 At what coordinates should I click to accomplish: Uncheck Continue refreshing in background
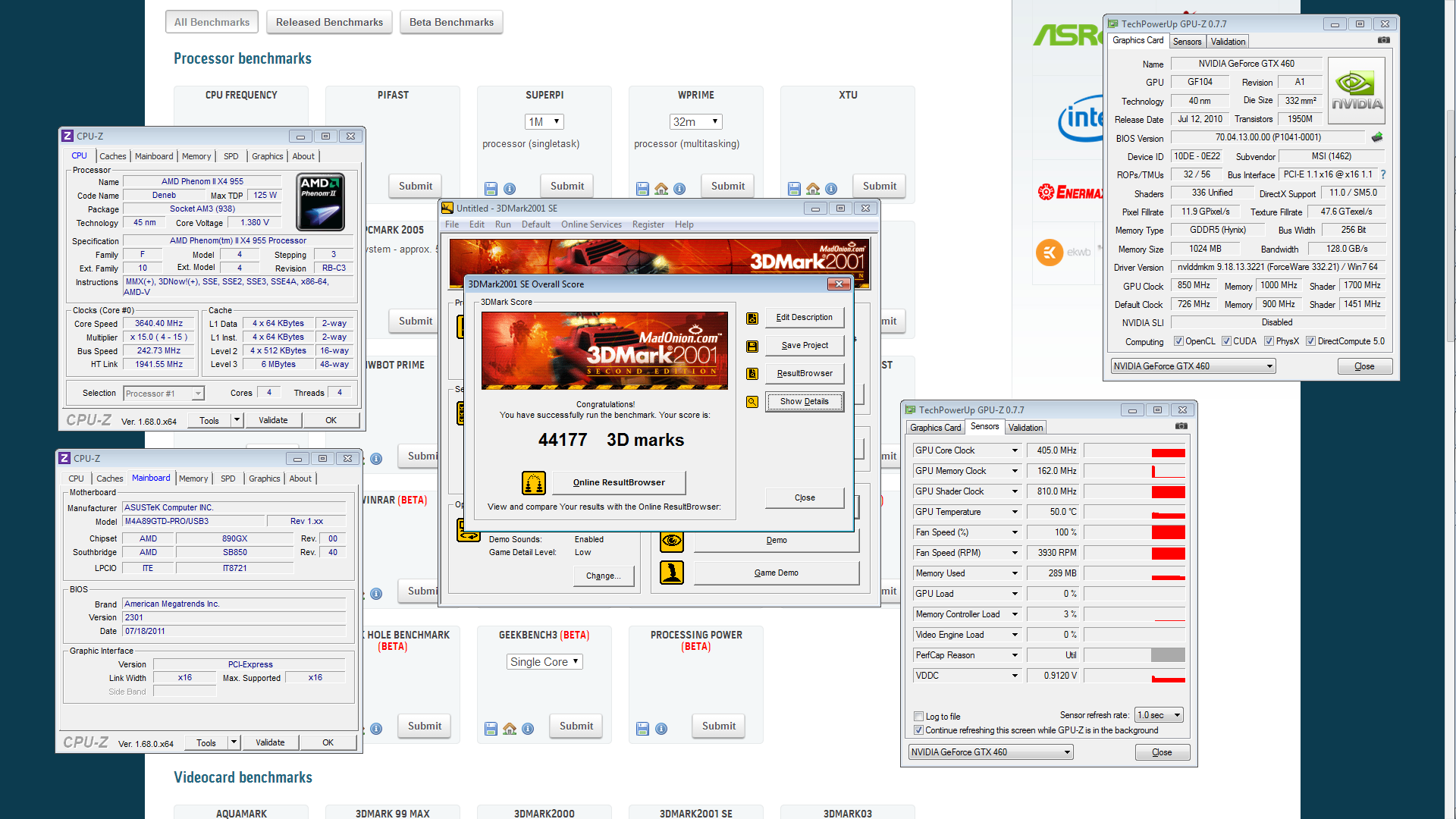tap(919, 730)
